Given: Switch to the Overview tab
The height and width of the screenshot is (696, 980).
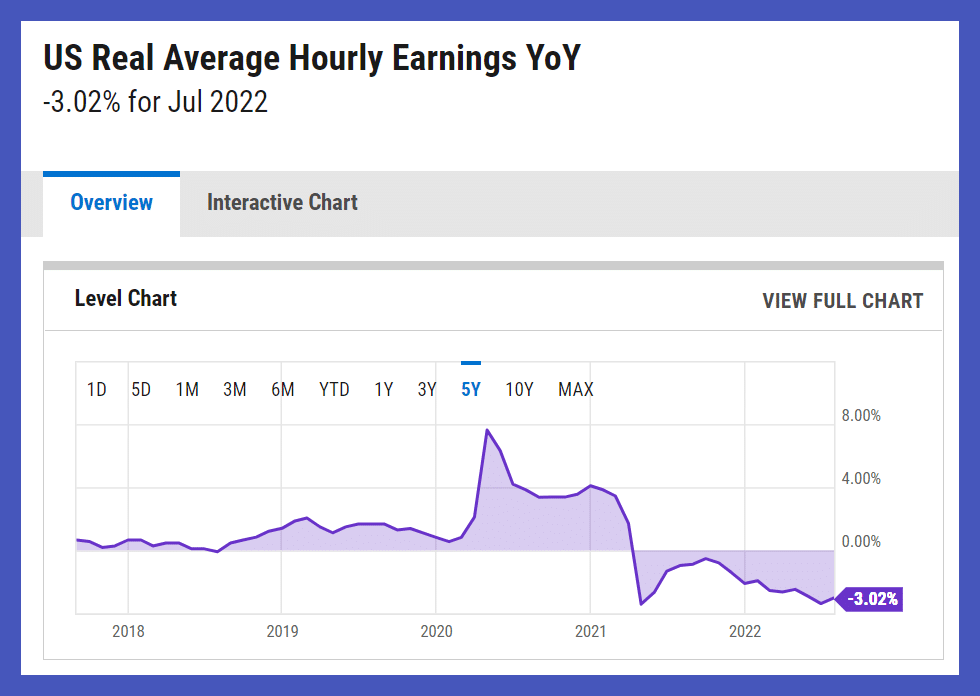Looking at the screenshot, I should click(111, 203).
